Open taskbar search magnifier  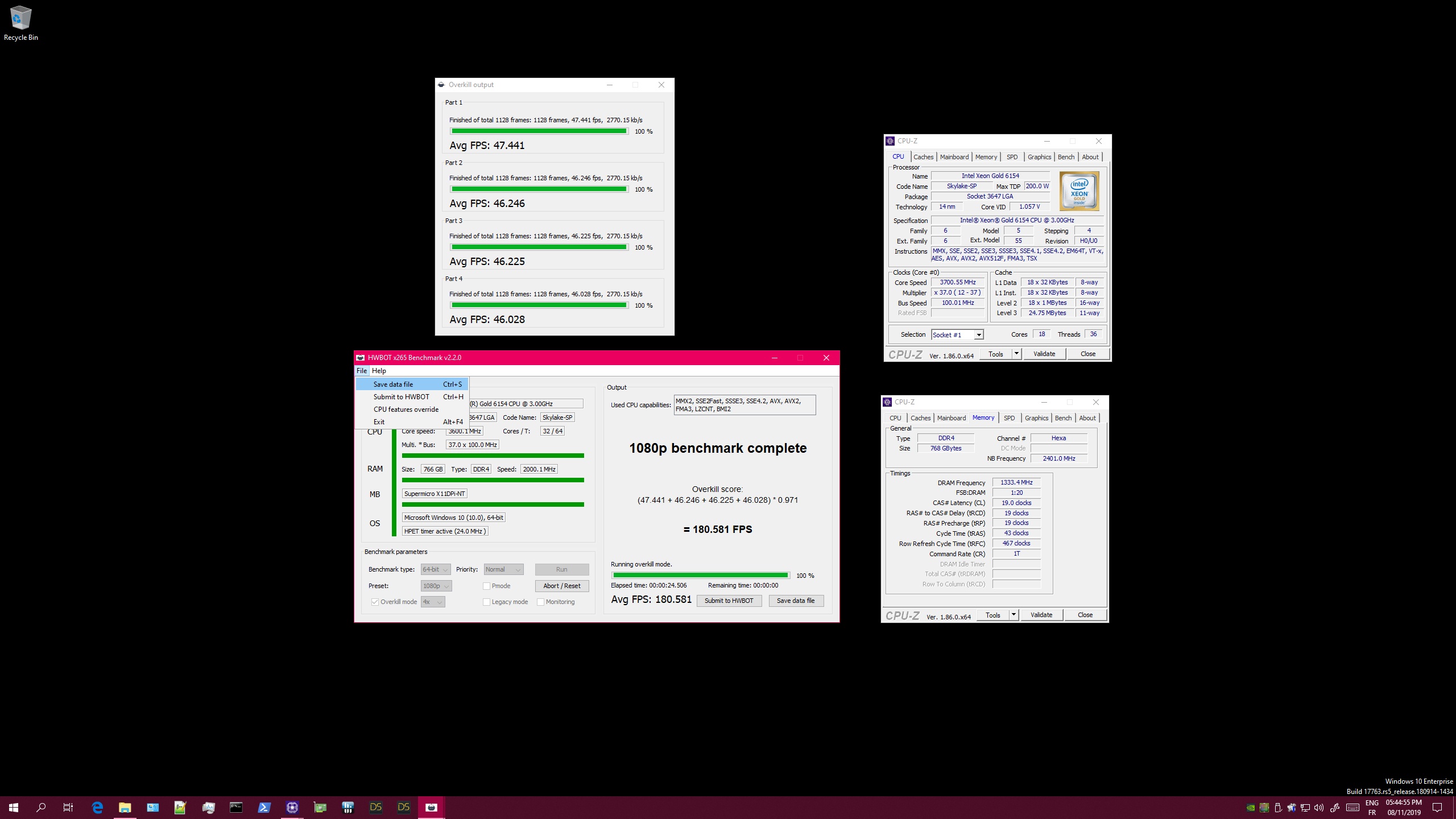41,807
